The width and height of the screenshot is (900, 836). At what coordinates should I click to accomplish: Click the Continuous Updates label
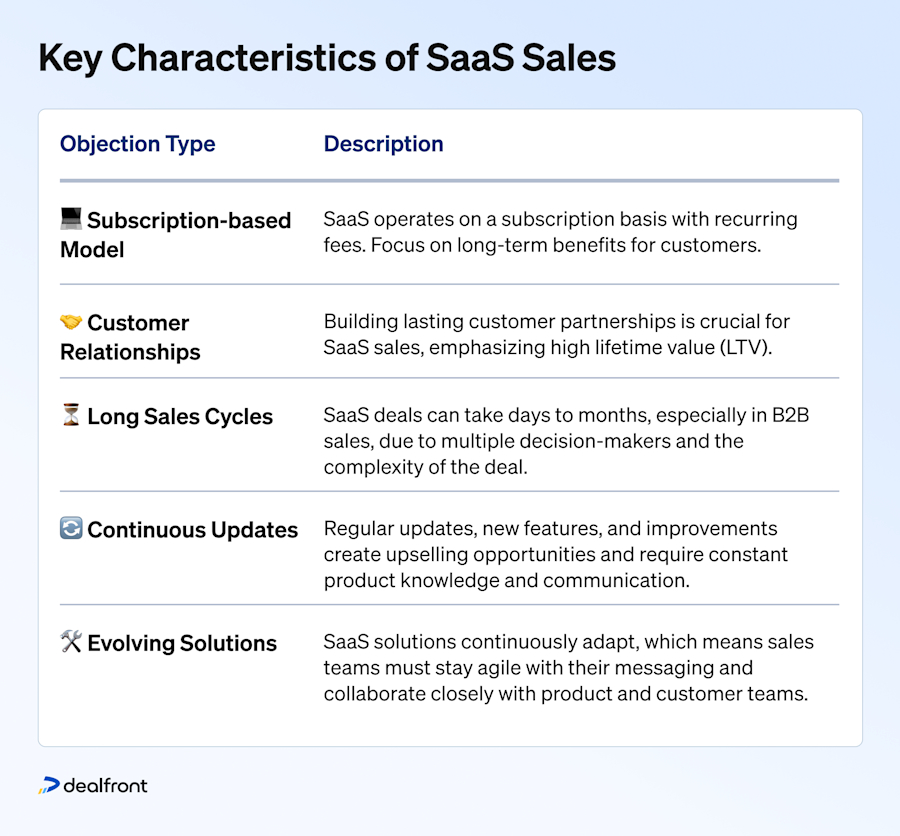(192, 529)
